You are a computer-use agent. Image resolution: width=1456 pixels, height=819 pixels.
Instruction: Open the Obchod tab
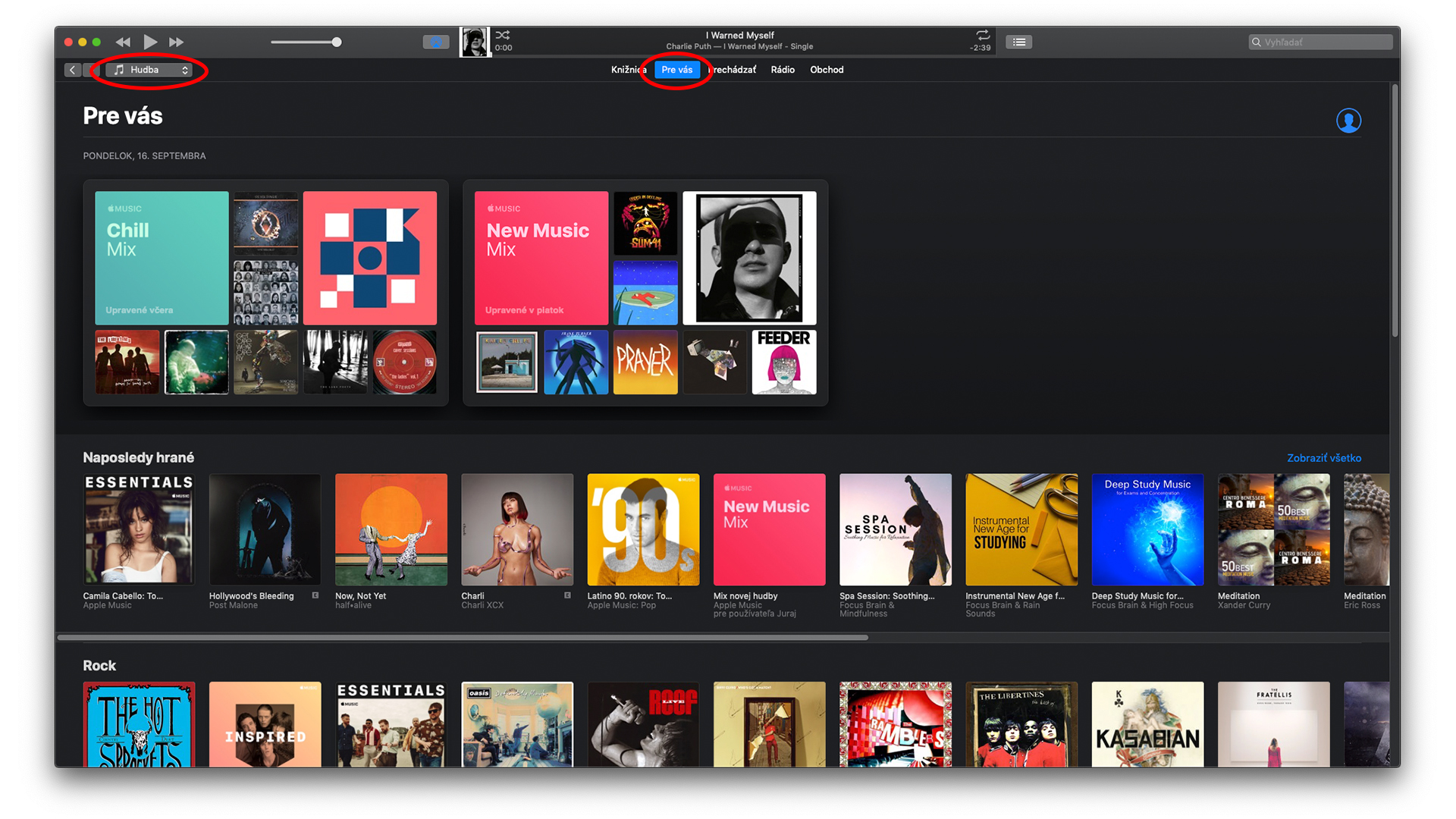click(827, 70)
